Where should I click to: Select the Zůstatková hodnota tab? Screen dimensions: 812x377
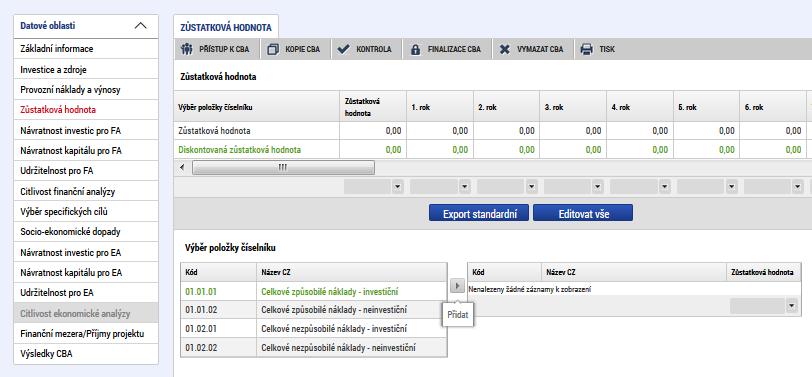(x=226, y=28)
